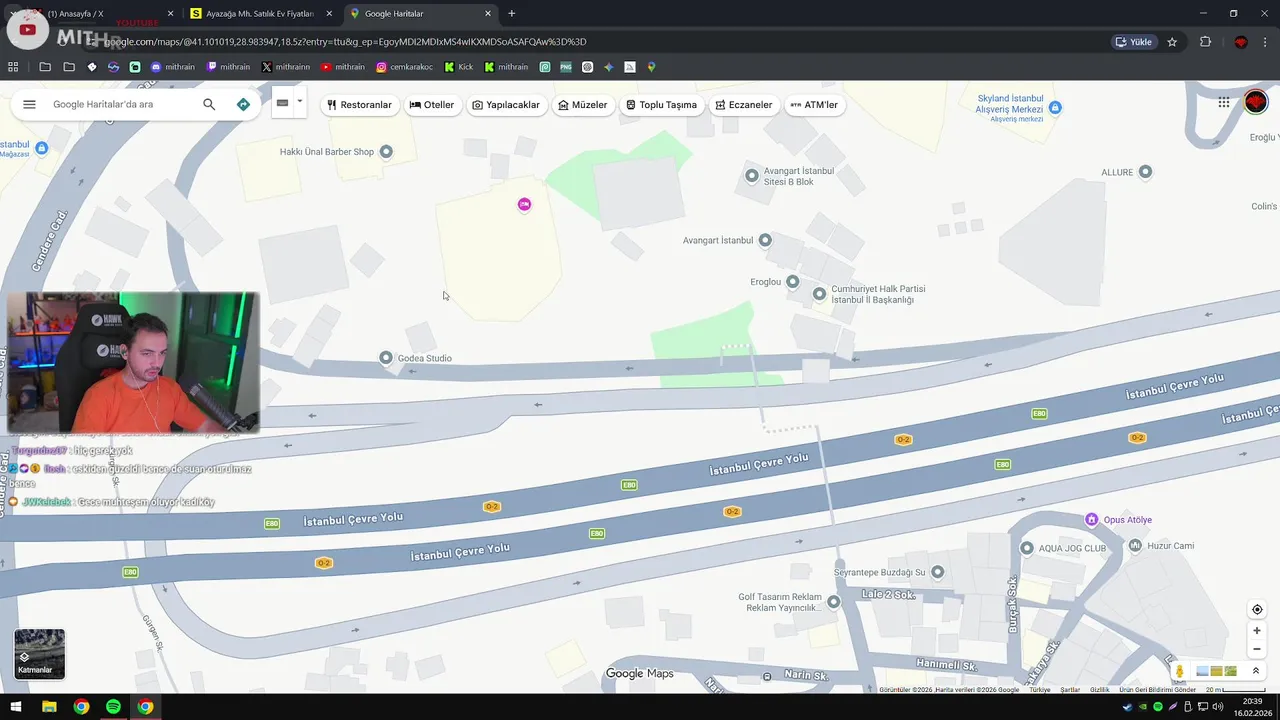The width and height of the screenshot is (1280, 720).
Task: Click the Eroglou map pin
Action: coord(793,282)
